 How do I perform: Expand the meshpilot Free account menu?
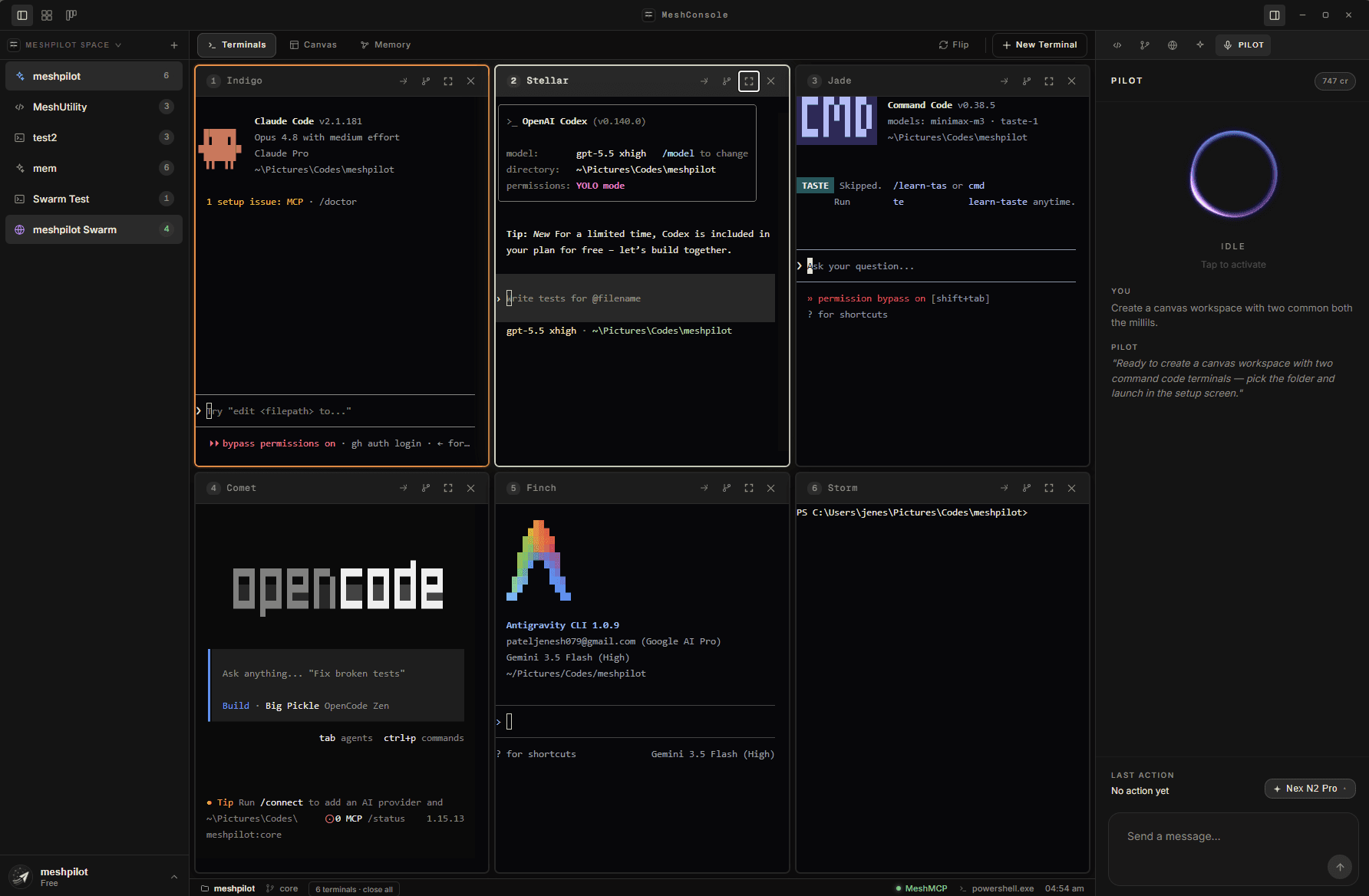94,877
